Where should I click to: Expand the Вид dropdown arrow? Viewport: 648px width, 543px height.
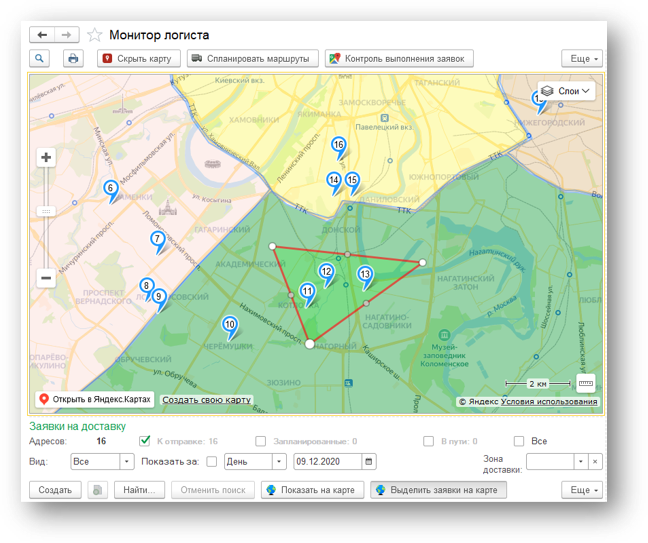[x=127, y=462]
